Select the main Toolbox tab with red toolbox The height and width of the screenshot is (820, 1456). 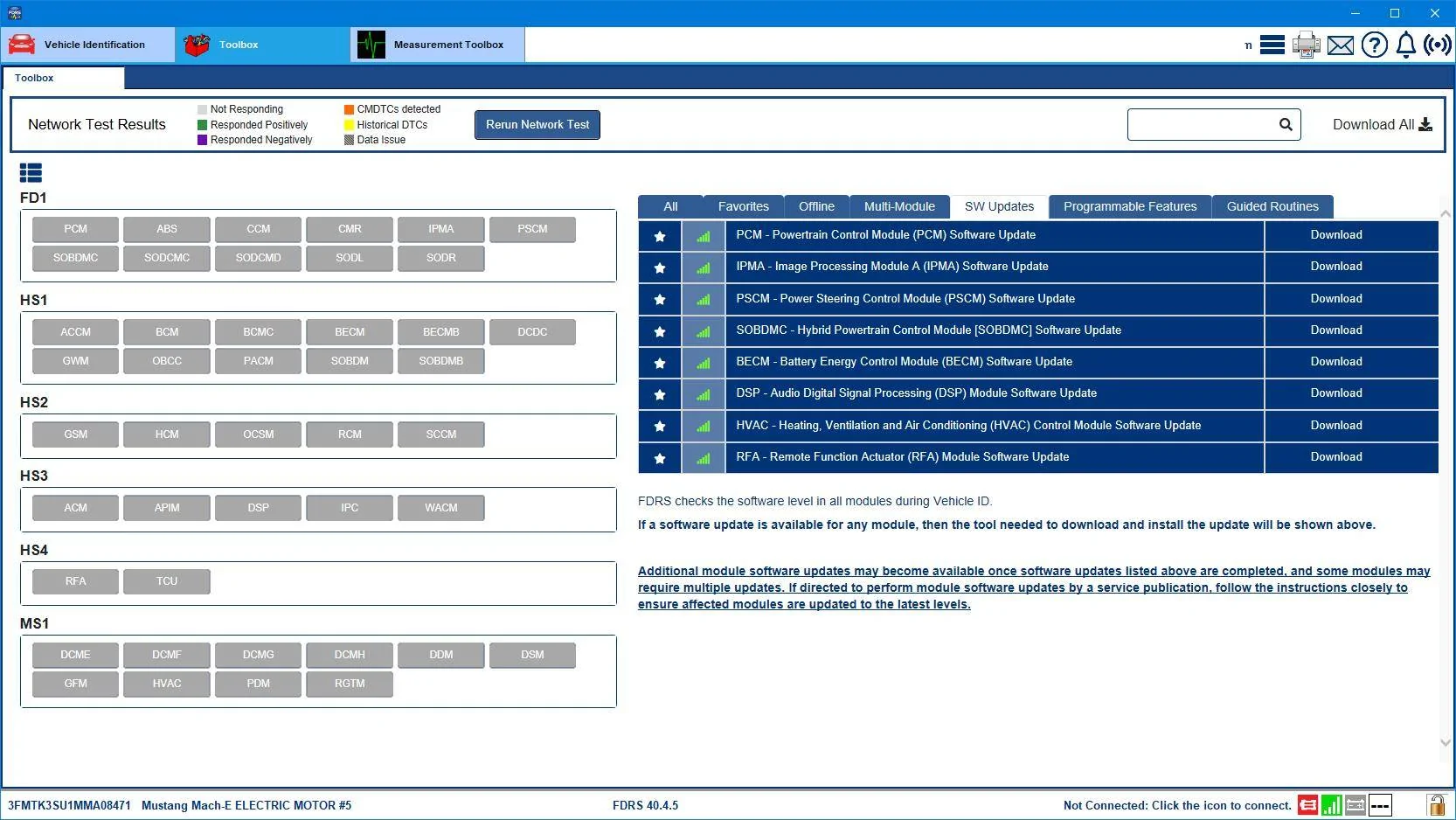point(262,45)
